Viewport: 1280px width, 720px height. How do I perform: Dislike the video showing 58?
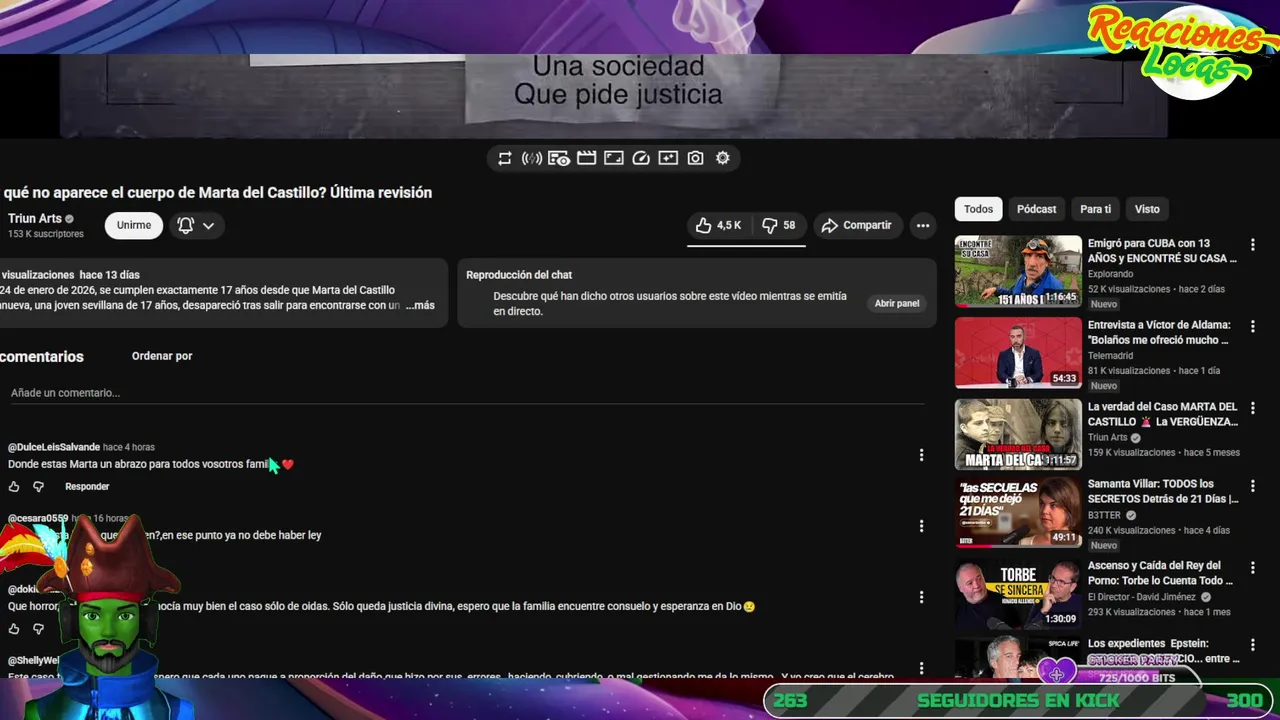pyautogui.click(x=779, y=226)
